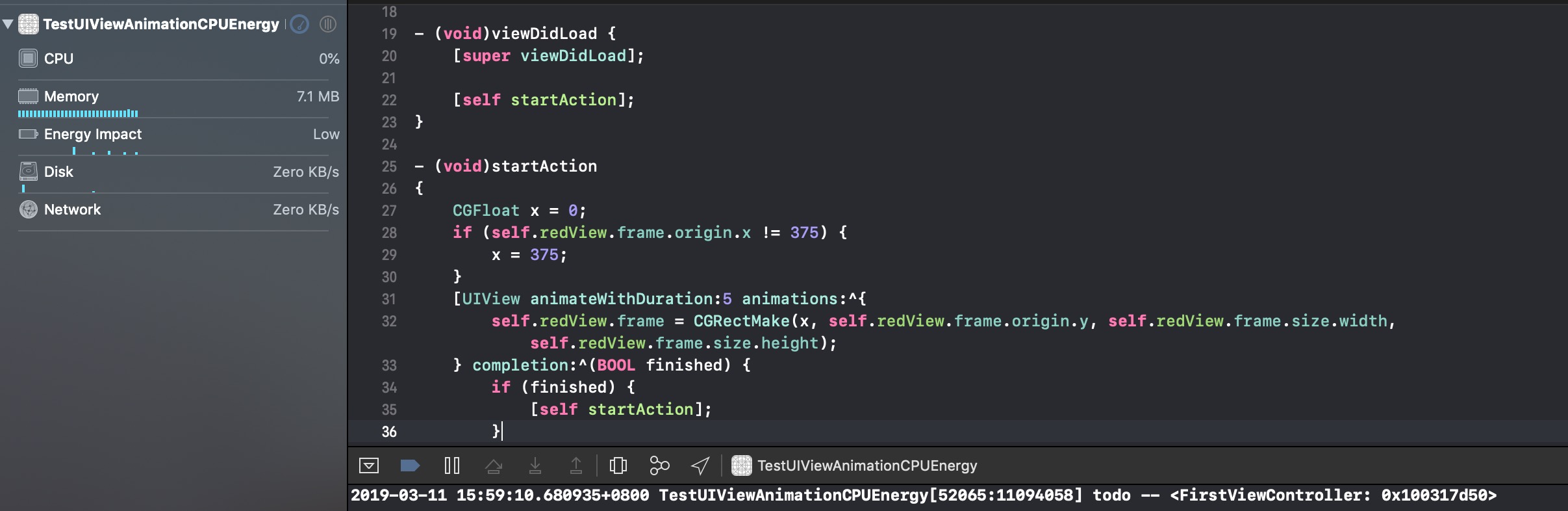Screen dimensions: 1568x511
Task: Click the Low energy impact value
Action: (x=326, y=134)
